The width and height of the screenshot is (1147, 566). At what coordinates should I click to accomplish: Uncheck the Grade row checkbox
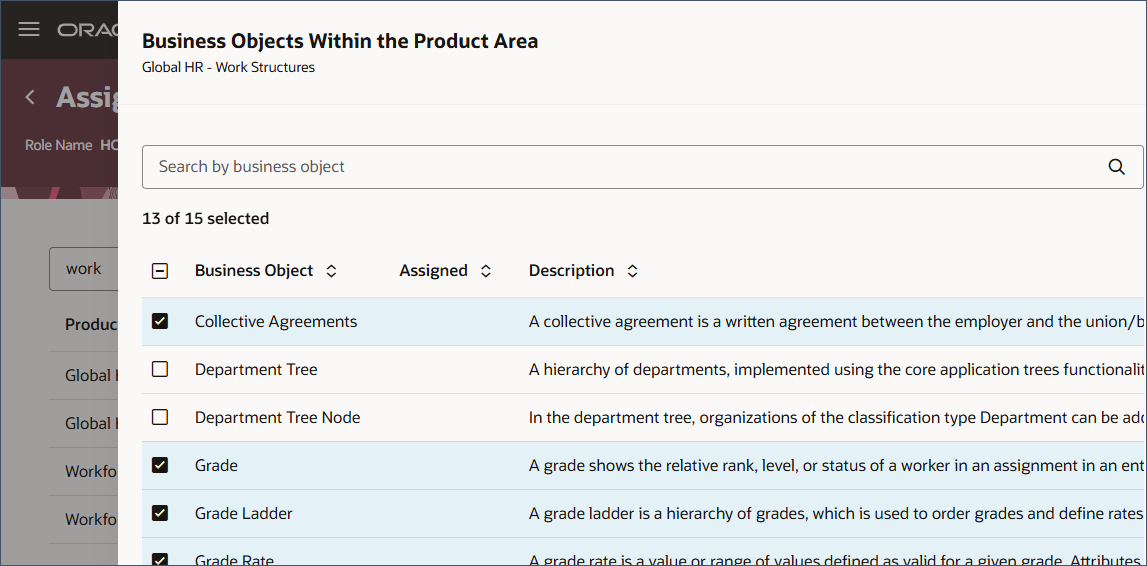click(160, 465)
